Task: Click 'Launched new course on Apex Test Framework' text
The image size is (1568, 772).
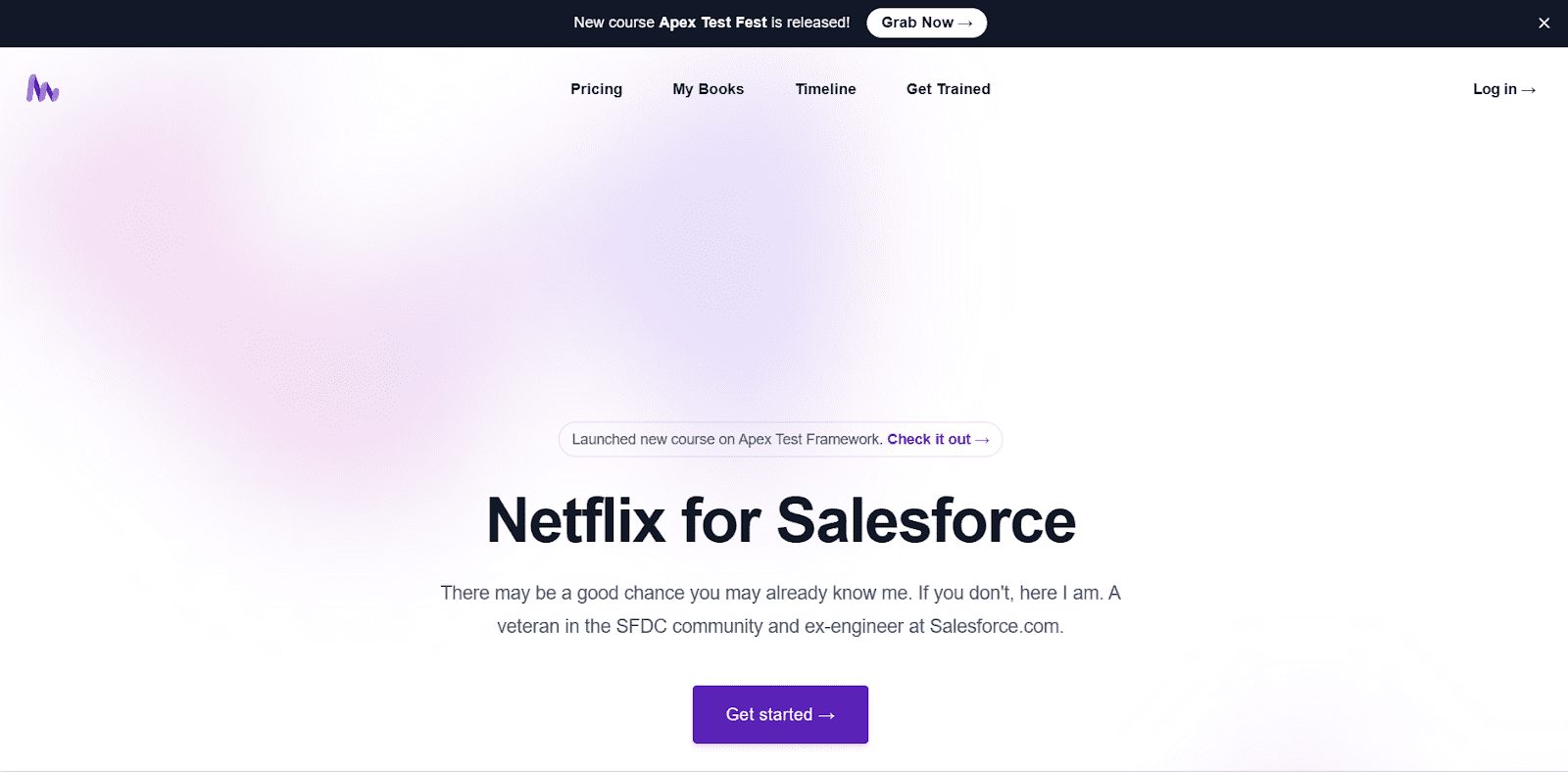Action: pos(727,439)
